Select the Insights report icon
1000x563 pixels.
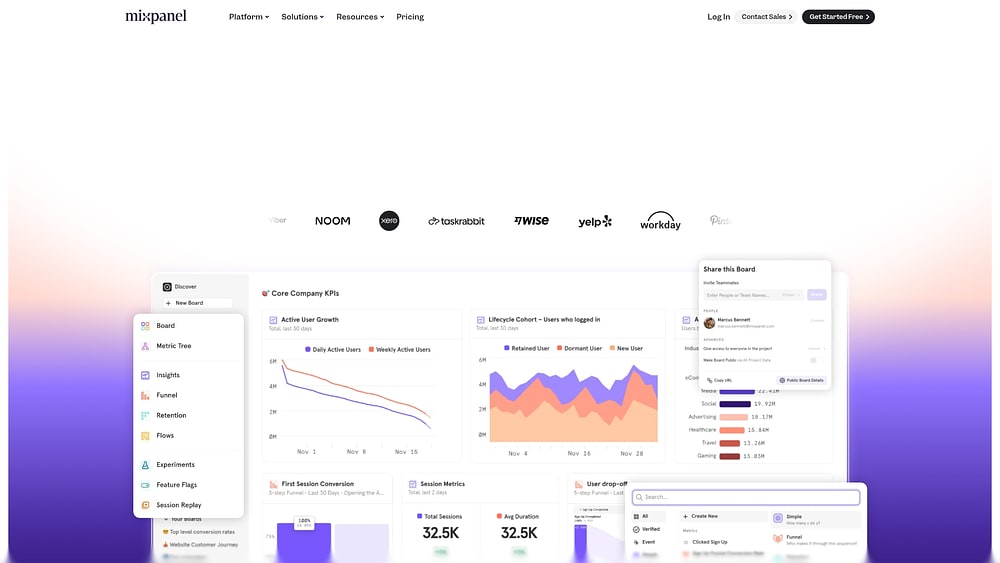point(145,376)
